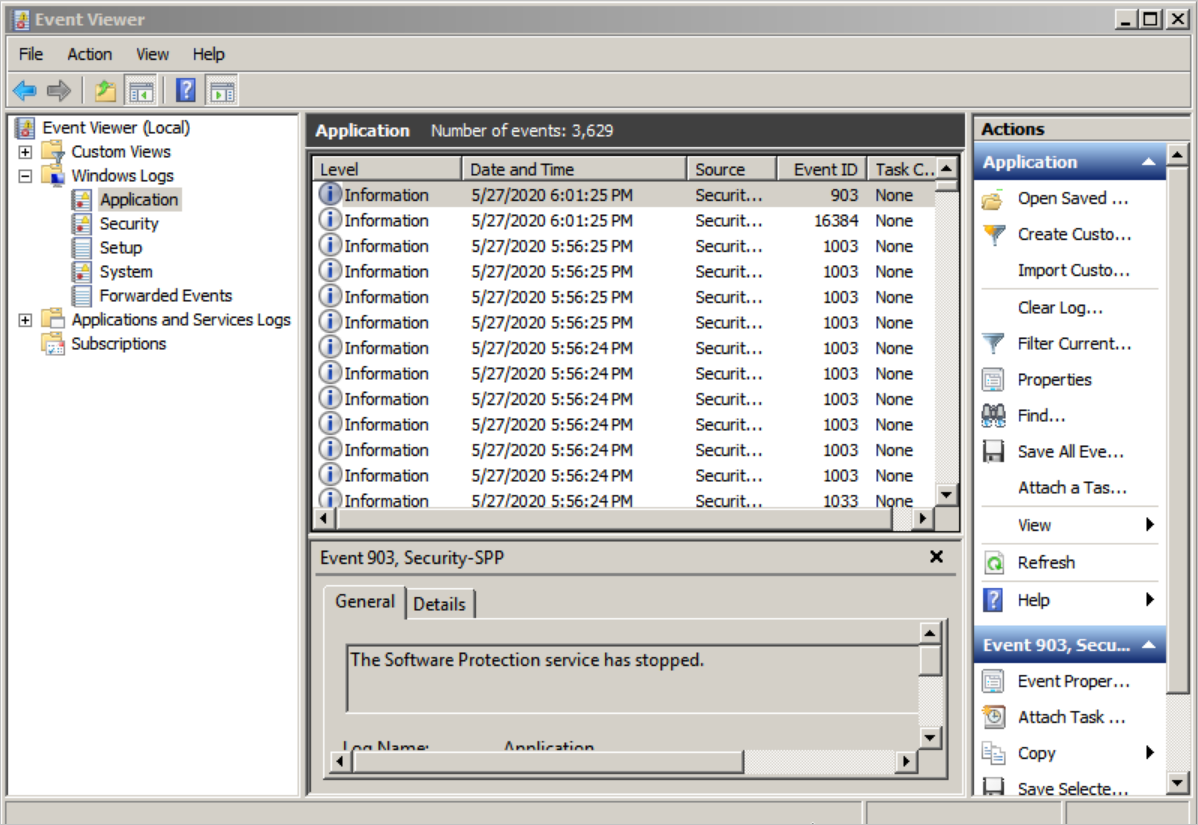Click the Find binoculars icon
The width and height of the screenshot is (1198, 825).
click(x=993, y=416)
